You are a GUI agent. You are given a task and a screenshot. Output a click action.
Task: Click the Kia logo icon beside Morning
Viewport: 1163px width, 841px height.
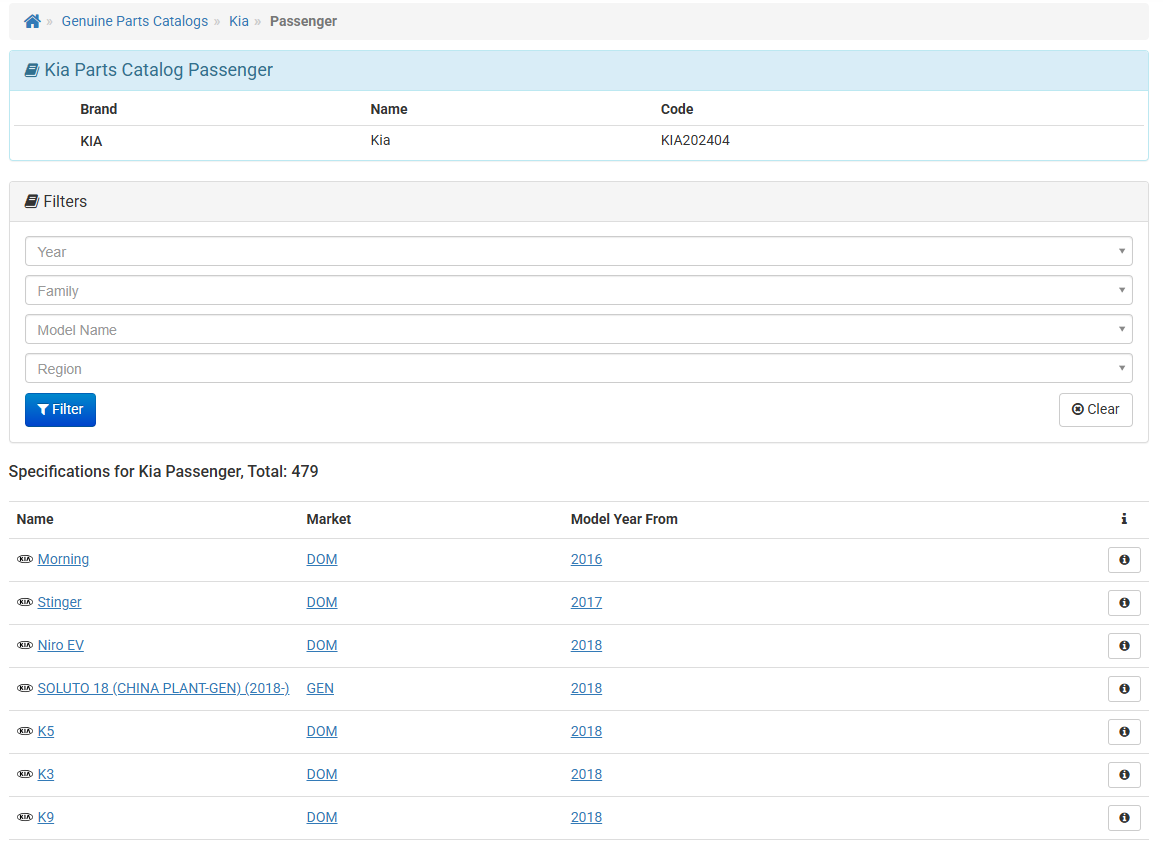tap(25, 559)
